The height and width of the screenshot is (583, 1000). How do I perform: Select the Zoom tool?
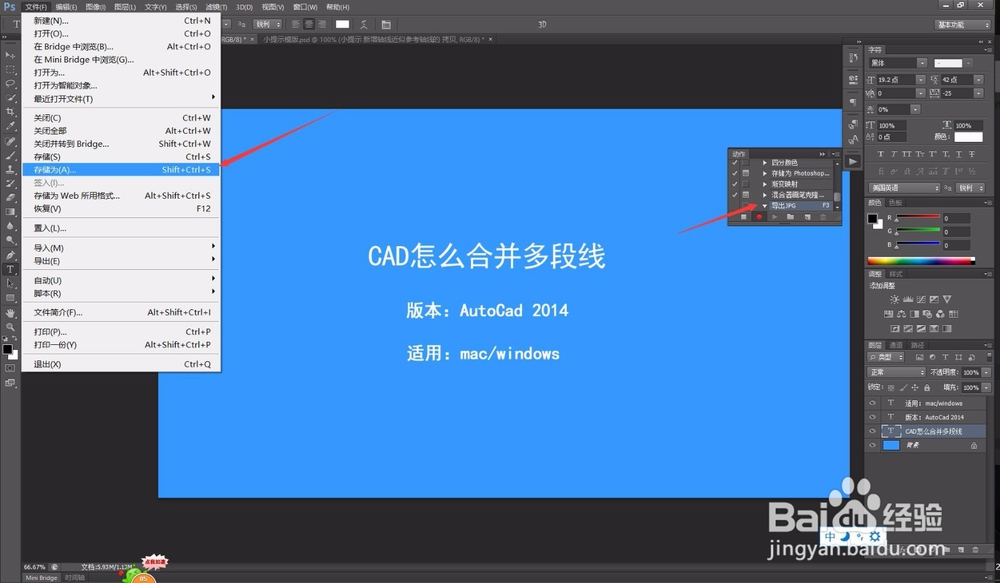pos(10,327)
